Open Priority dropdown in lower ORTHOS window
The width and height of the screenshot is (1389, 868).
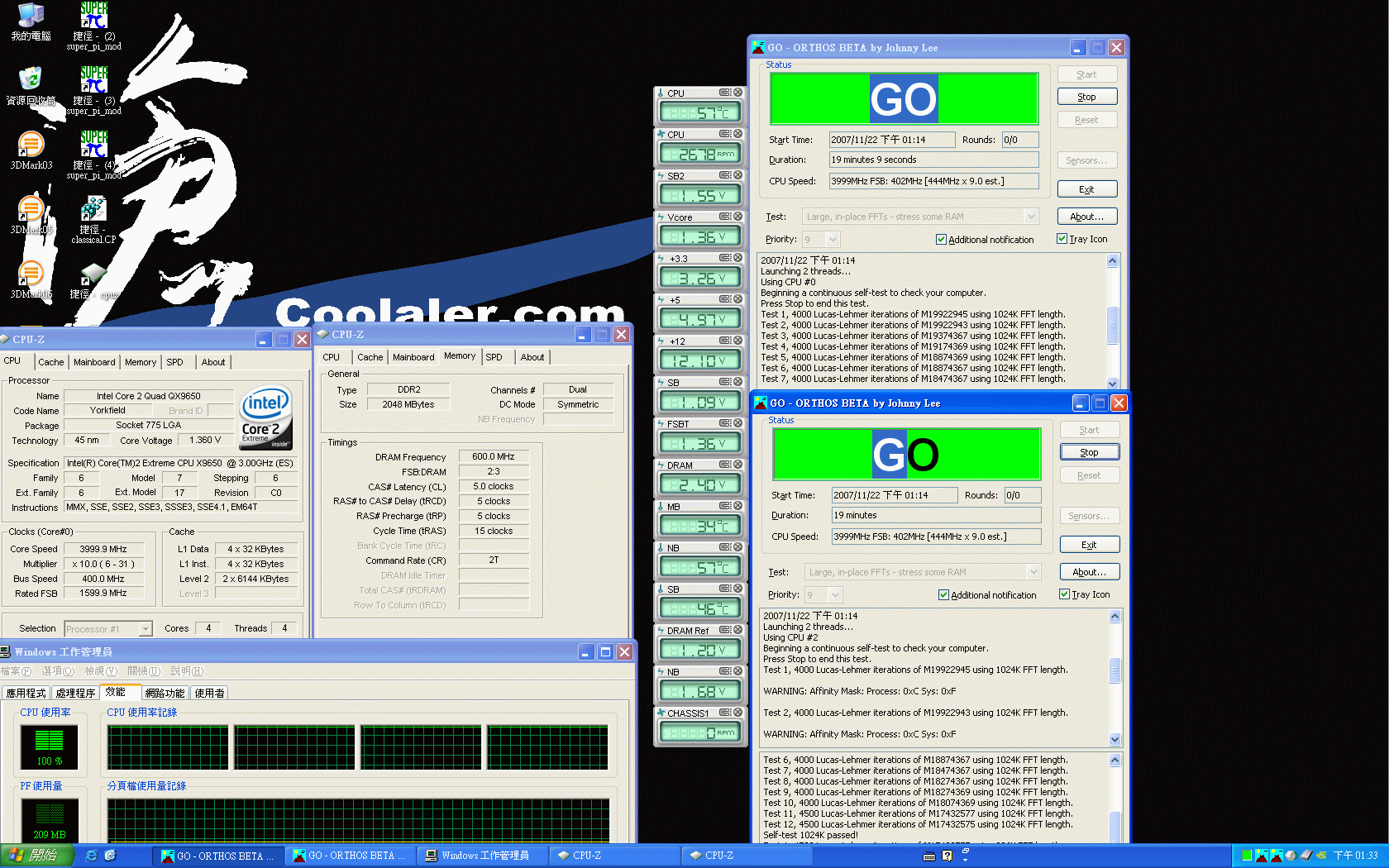tap(835, 595)
